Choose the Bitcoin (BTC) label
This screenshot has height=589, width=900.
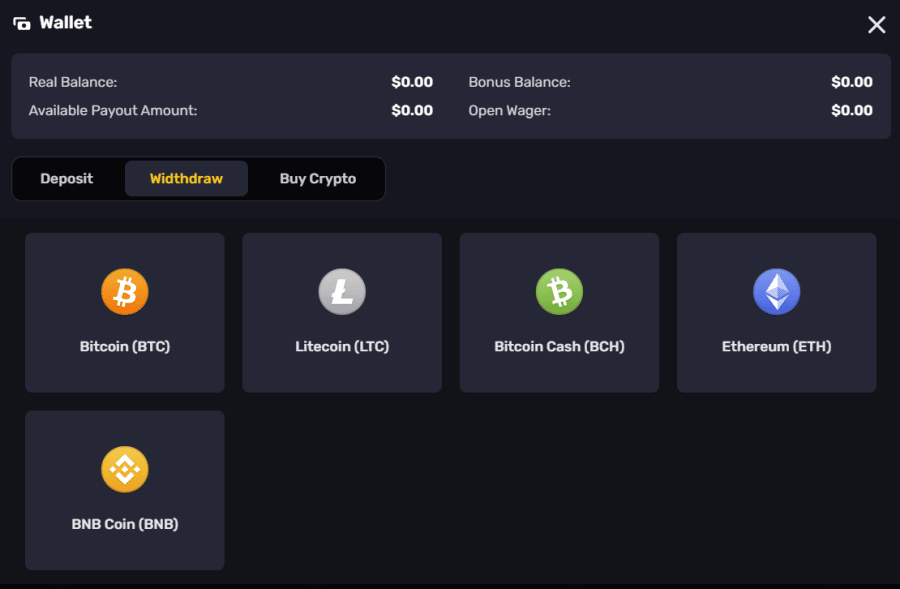click(125, 346)
